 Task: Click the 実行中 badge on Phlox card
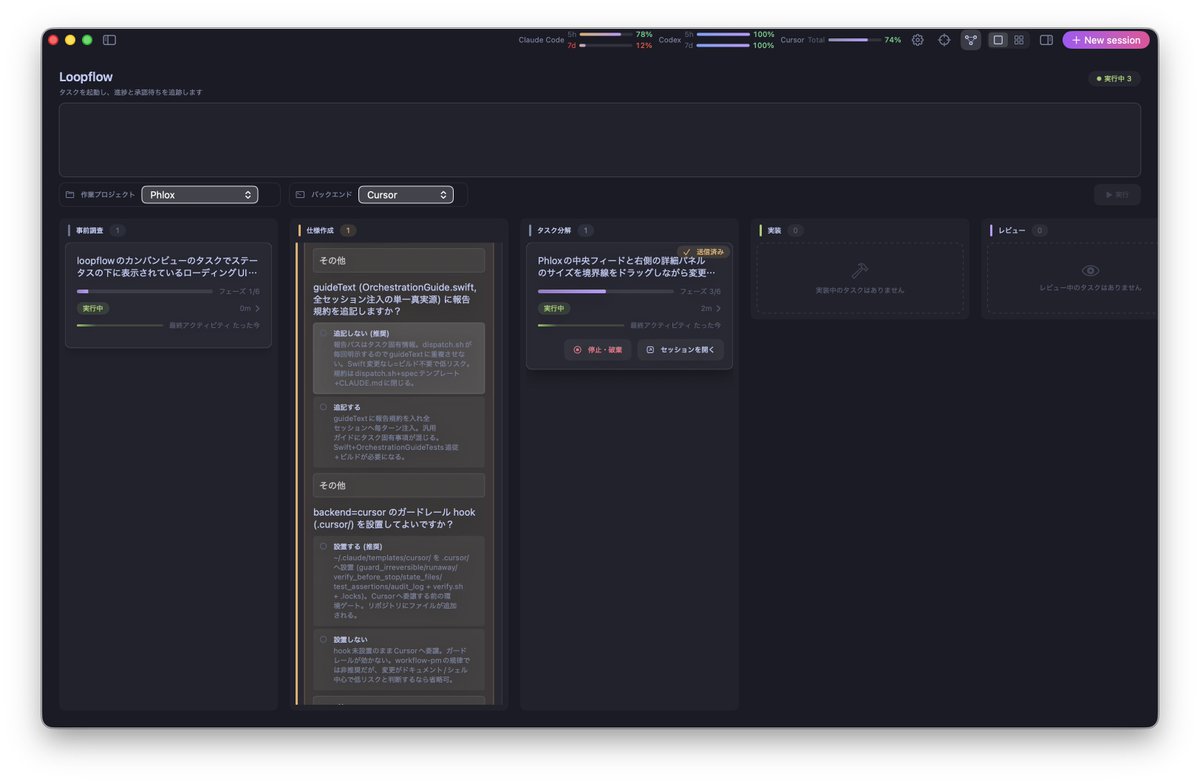[554, 308]
